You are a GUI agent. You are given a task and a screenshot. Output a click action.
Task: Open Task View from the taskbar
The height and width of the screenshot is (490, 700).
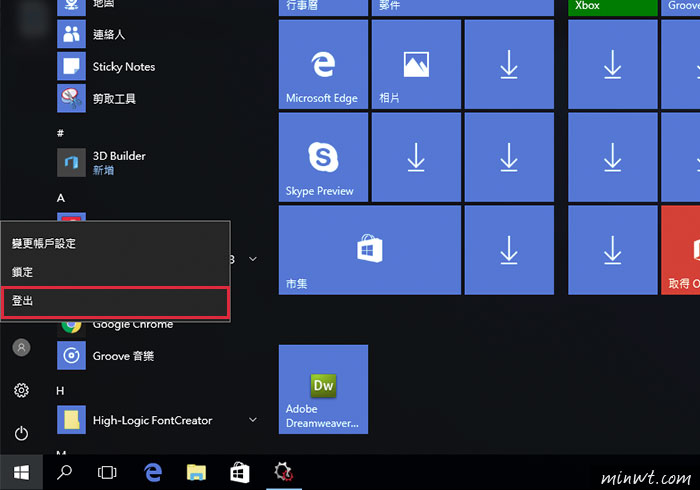[107, 472]
